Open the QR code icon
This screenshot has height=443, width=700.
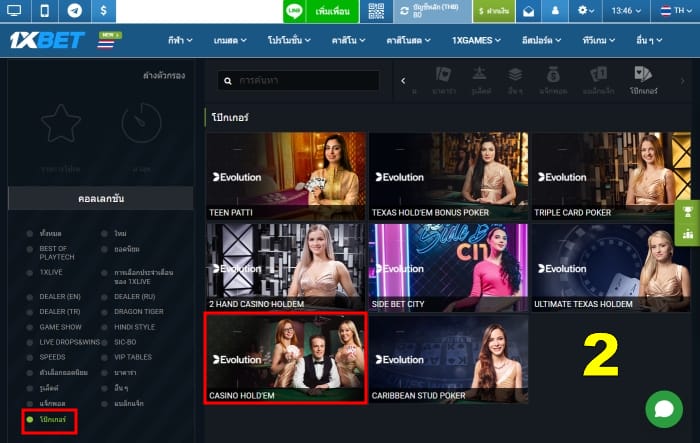(x=376, y=11)
